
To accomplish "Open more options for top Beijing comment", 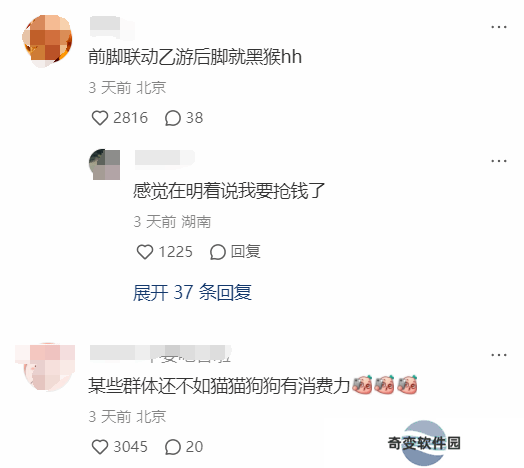I will [x=499, y=27].
